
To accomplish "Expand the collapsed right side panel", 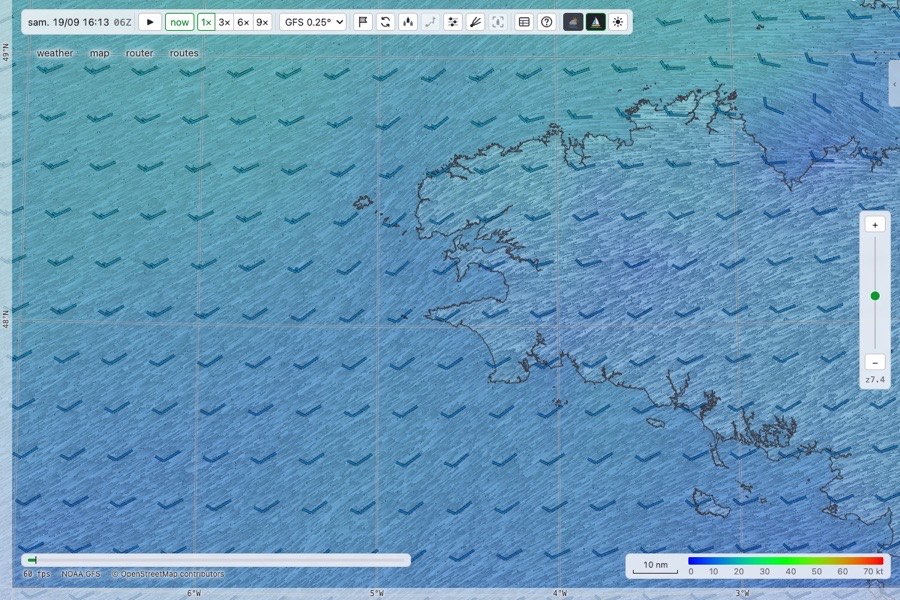I will (894, 84).
